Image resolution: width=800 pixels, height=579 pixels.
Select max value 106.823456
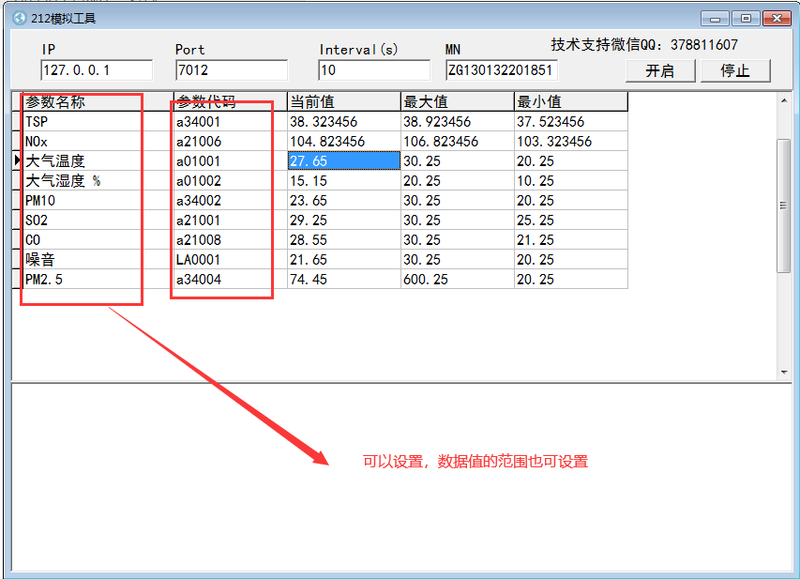pyautogui.click(x=457, y=141)
